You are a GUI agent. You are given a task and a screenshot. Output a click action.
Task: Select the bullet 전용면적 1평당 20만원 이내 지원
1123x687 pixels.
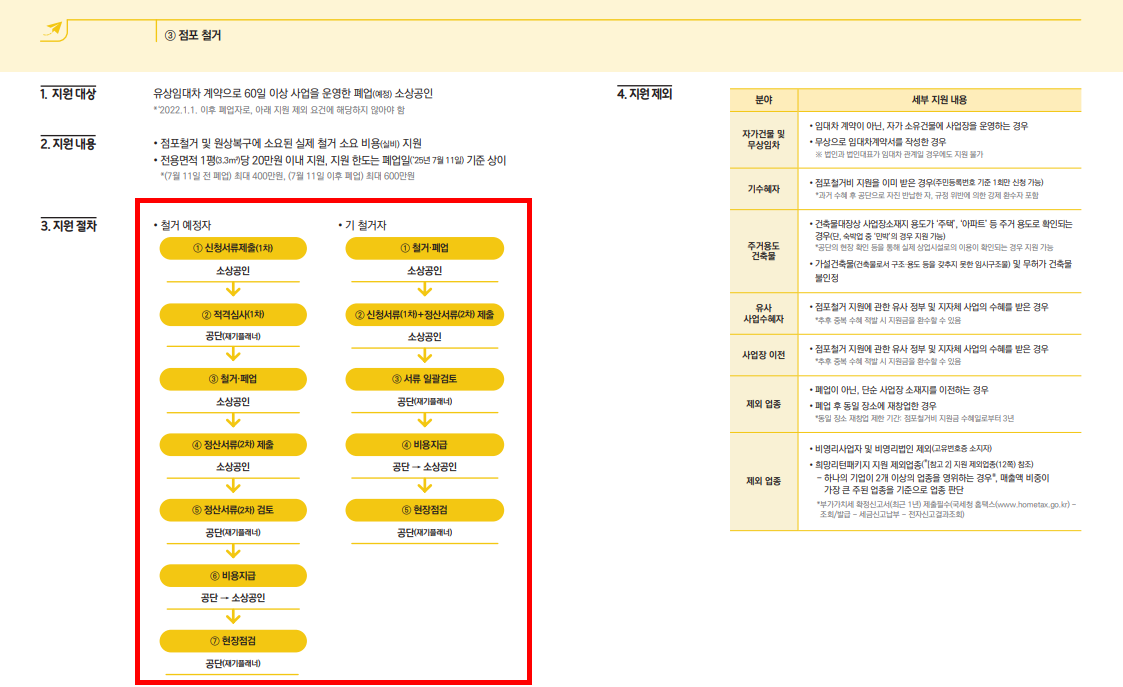[x=329, y=160]
